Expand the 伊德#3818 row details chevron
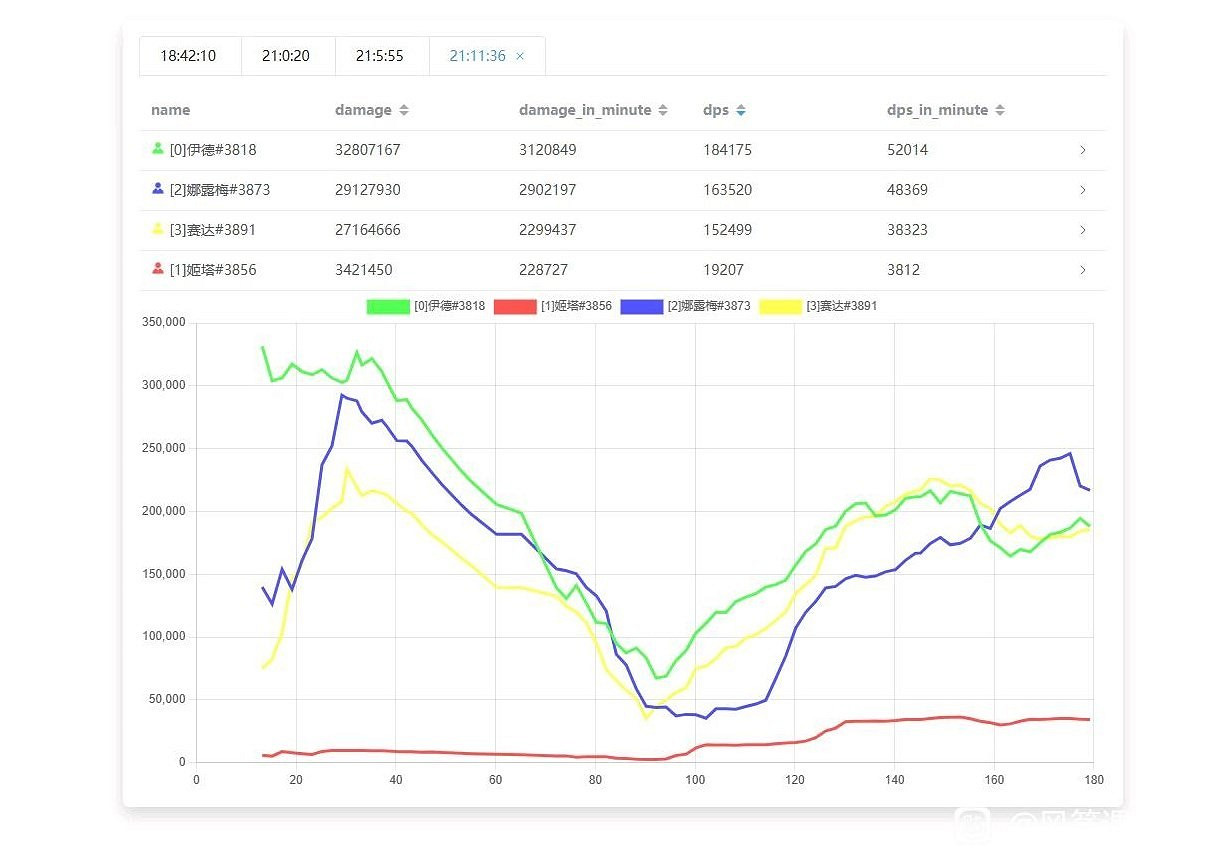1214x856 pixels. (x=1083, y=150)
